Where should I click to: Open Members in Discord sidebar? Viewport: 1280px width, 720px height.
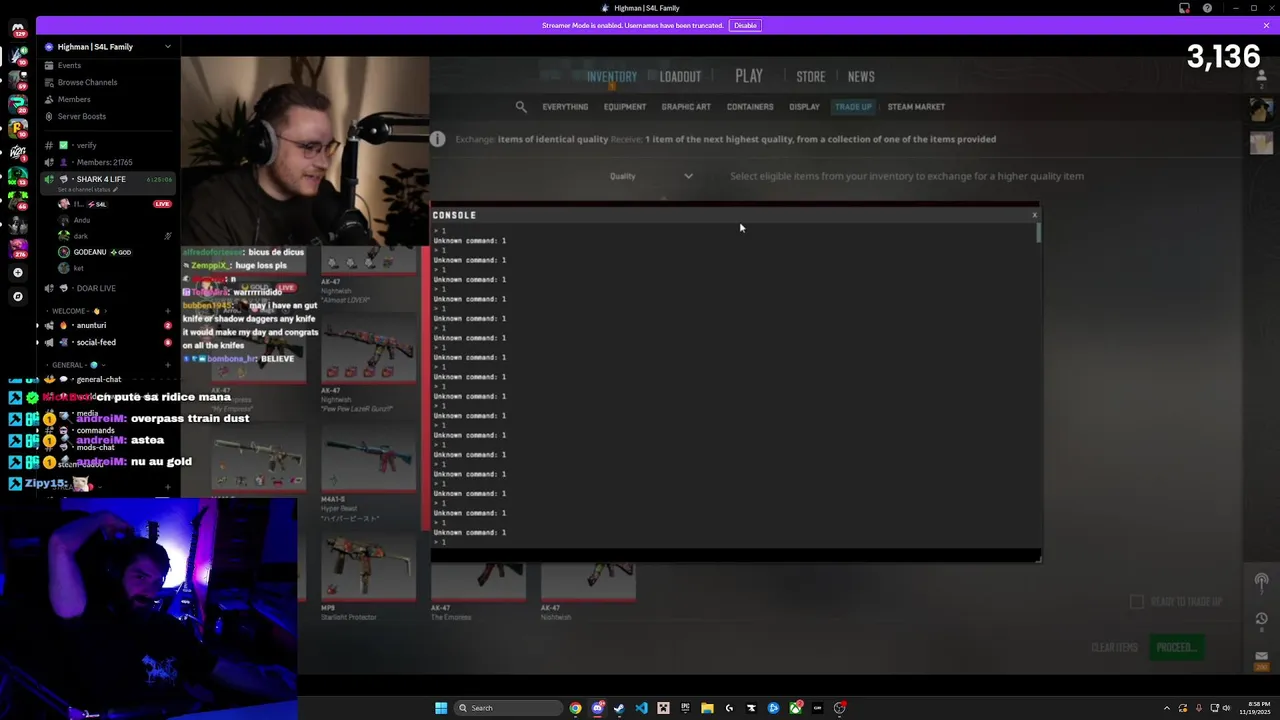[x=106, y=99]
